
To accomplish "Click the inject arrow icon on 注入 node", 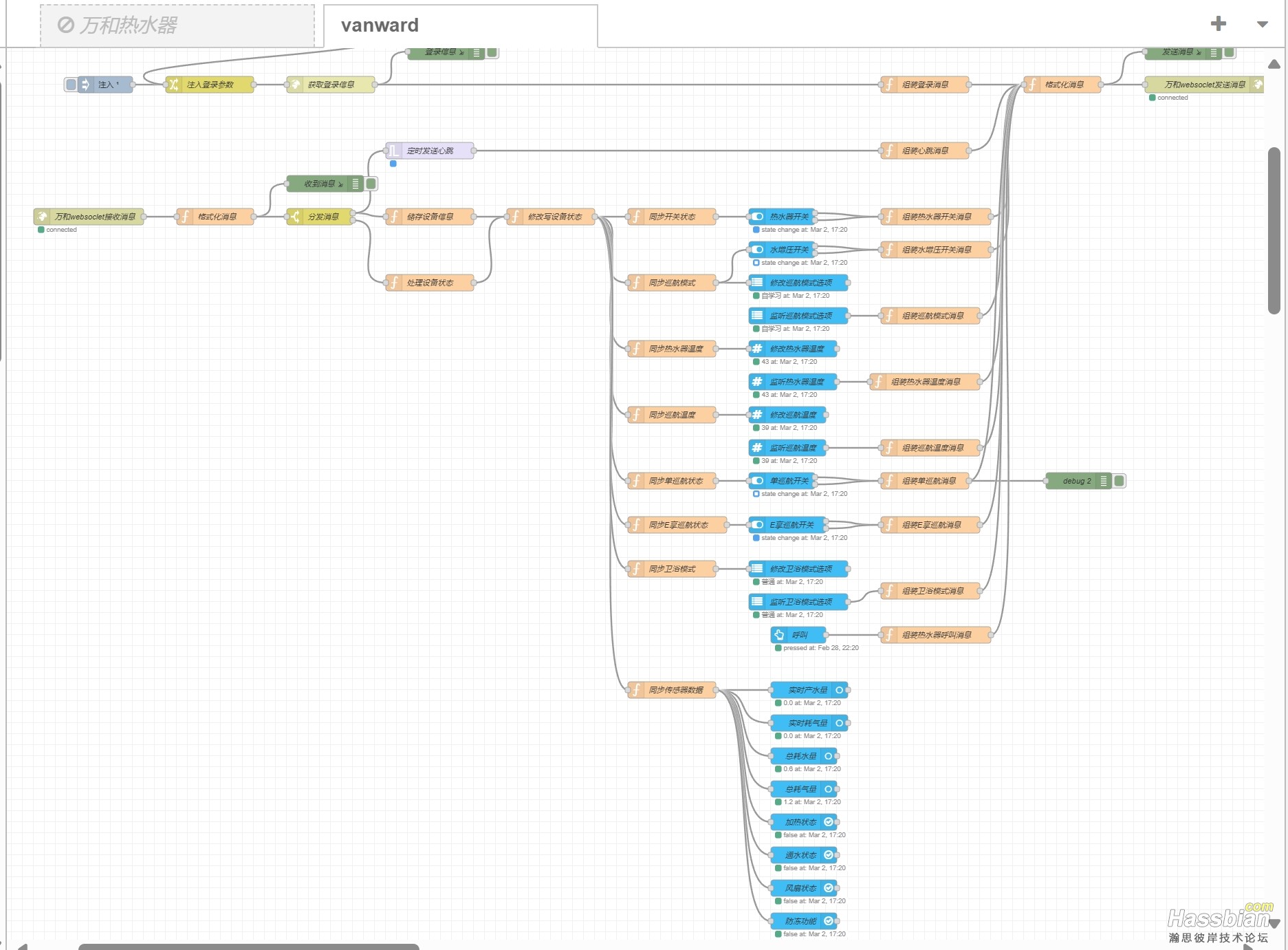I will pos(85,85).
